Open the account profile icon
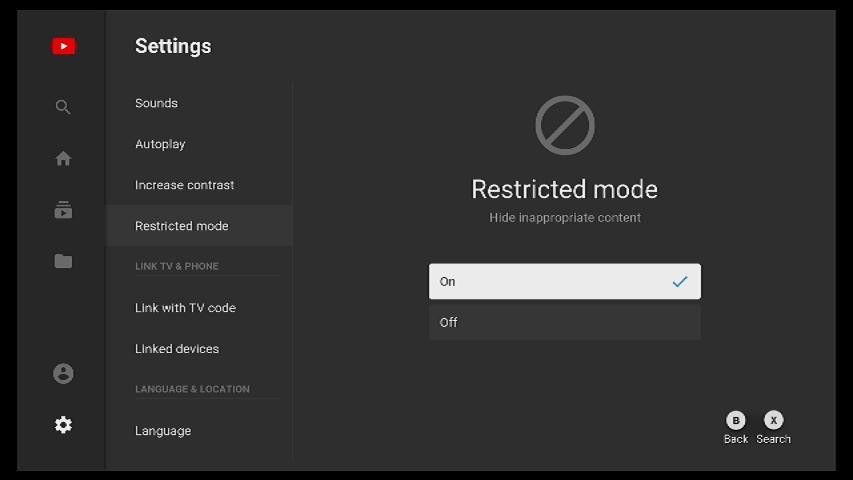This screenshot has height=480, width=853. pos(63,373)
